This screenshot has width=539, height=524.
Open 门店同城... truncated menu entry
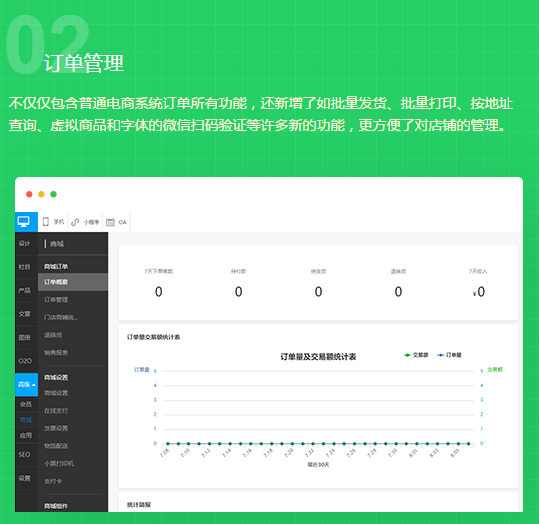[x=61, y=317]
